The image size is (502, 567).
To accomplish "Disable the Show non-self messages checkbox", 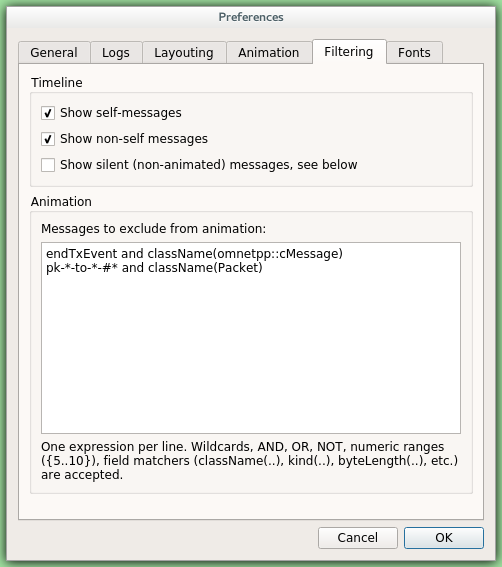I will [48, 139].
